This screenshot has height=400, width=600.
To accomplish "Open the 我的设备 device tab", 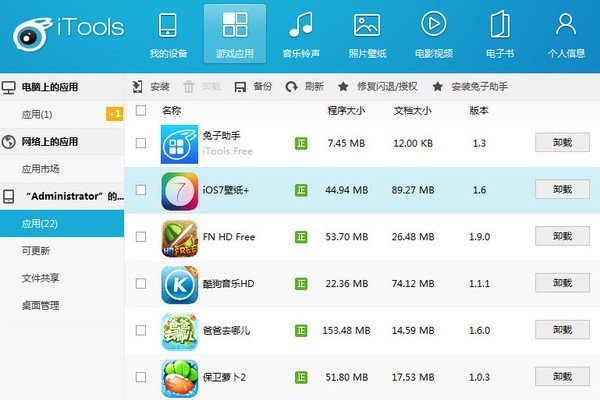I will point(168,35).
